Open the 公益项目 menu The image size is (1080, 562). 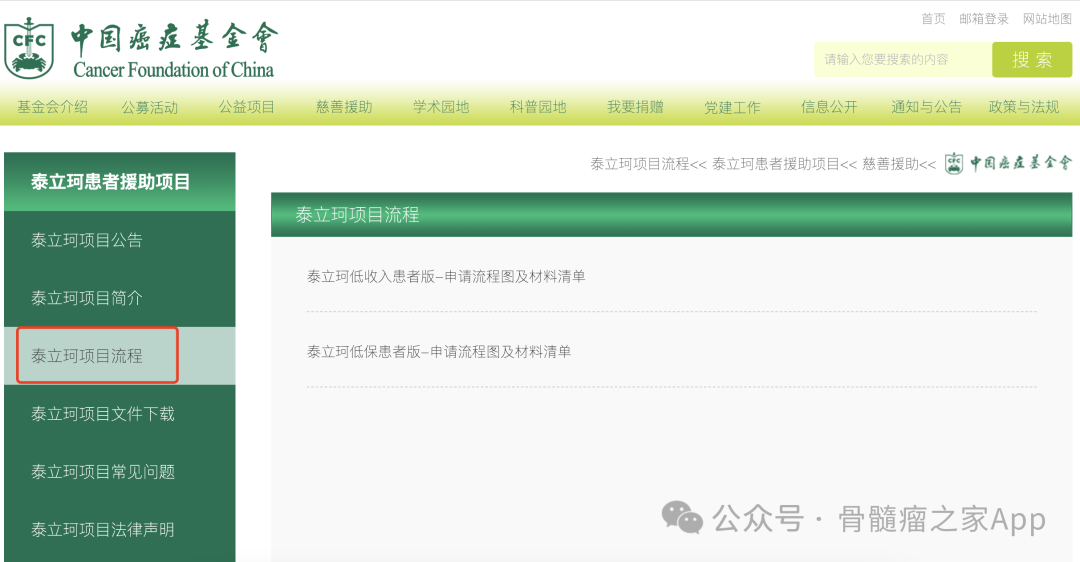pyautogui.click(x=247, y=107)
